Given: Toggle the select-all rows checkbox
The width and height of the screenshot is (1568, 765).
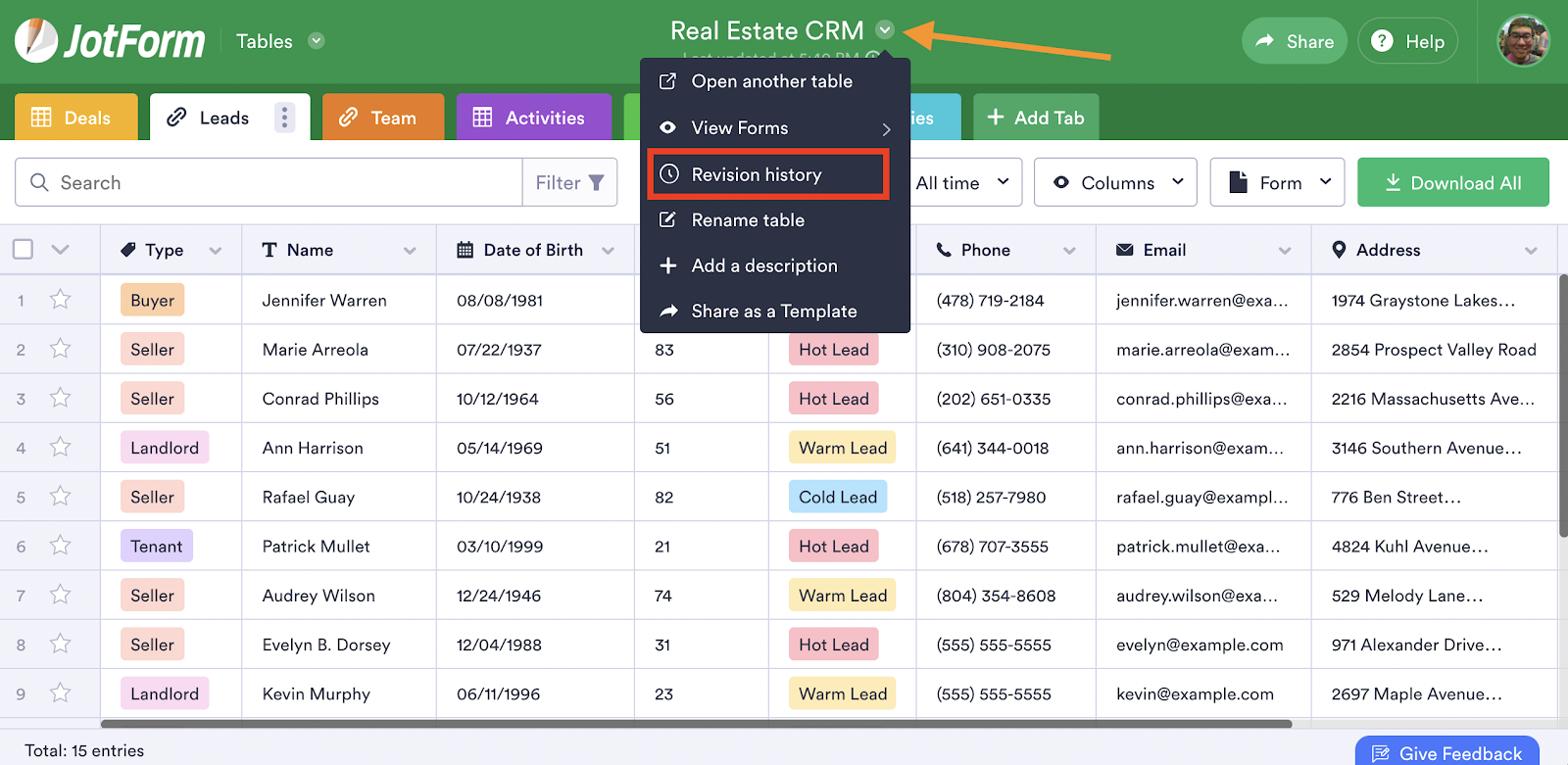Looking at the screenshot, I should (24, 250).
